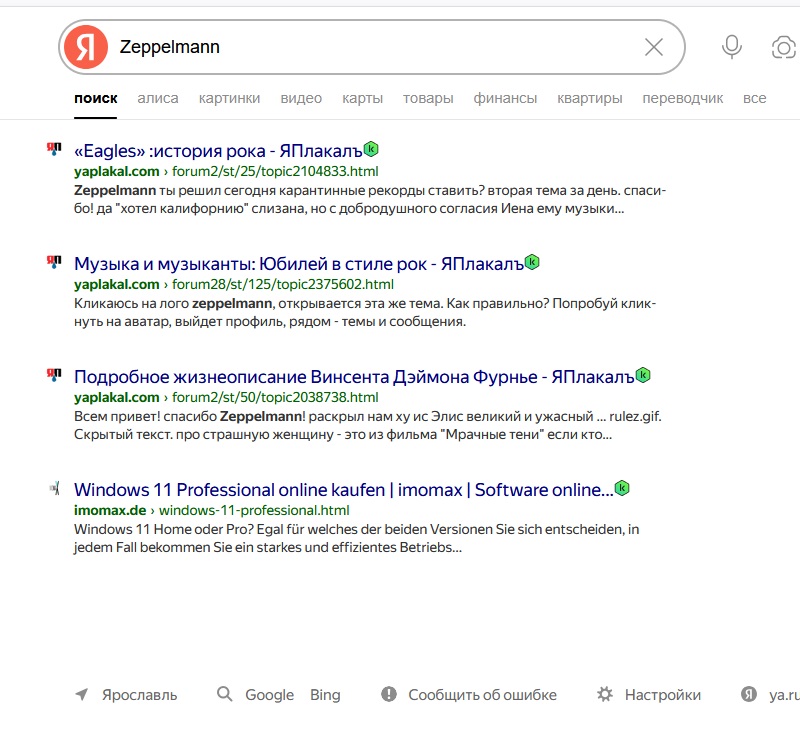
Task: Click Сообщить об ошибке link
Action: point(482,695)
